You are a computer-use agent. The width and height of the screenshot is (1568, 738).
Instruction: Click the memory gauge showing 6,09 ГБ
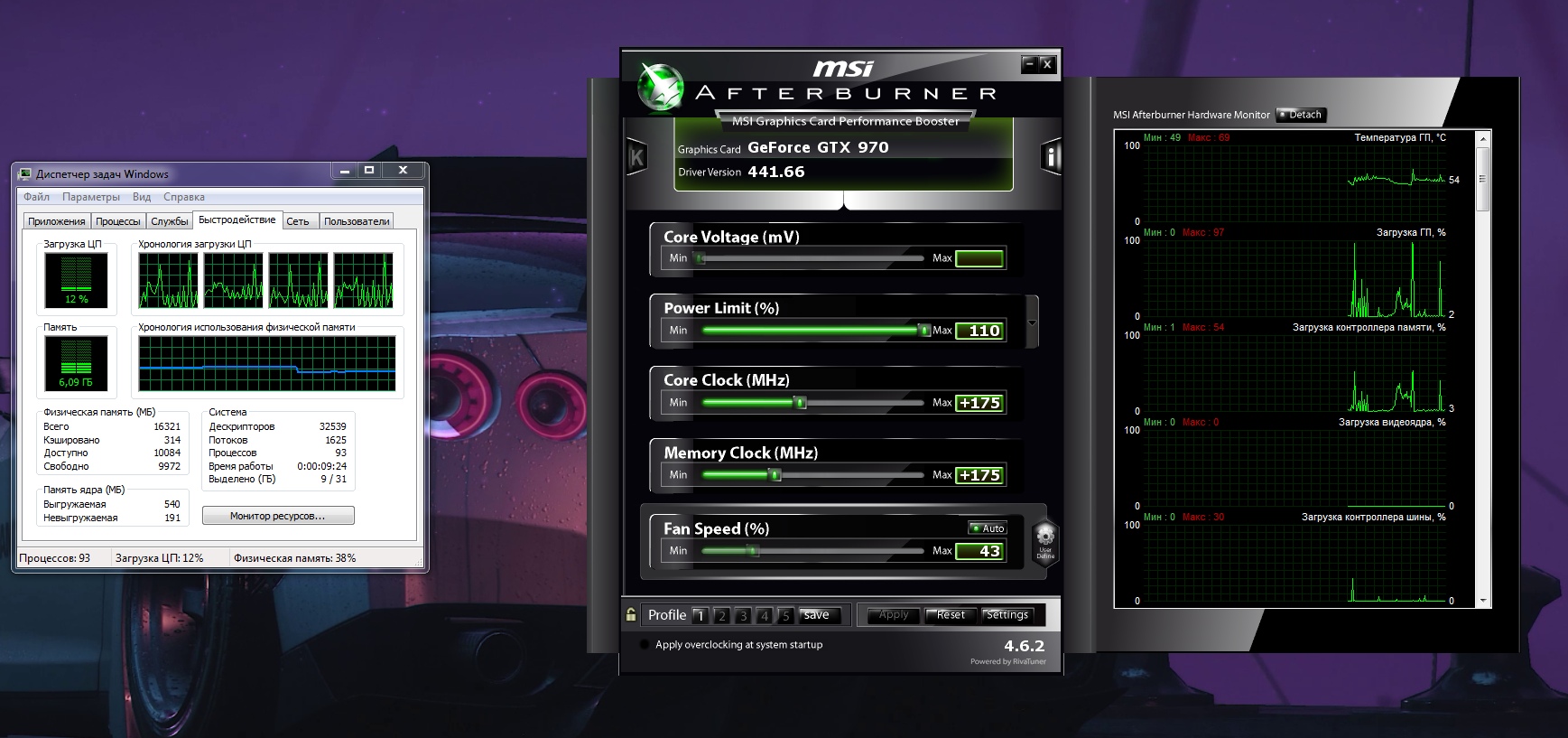pos(76,363)
